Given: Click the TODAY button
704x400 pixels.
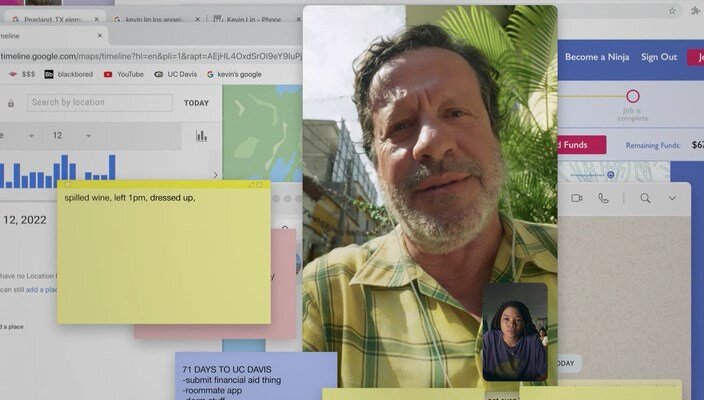Looking at the screenshot, I should [196, 103].
